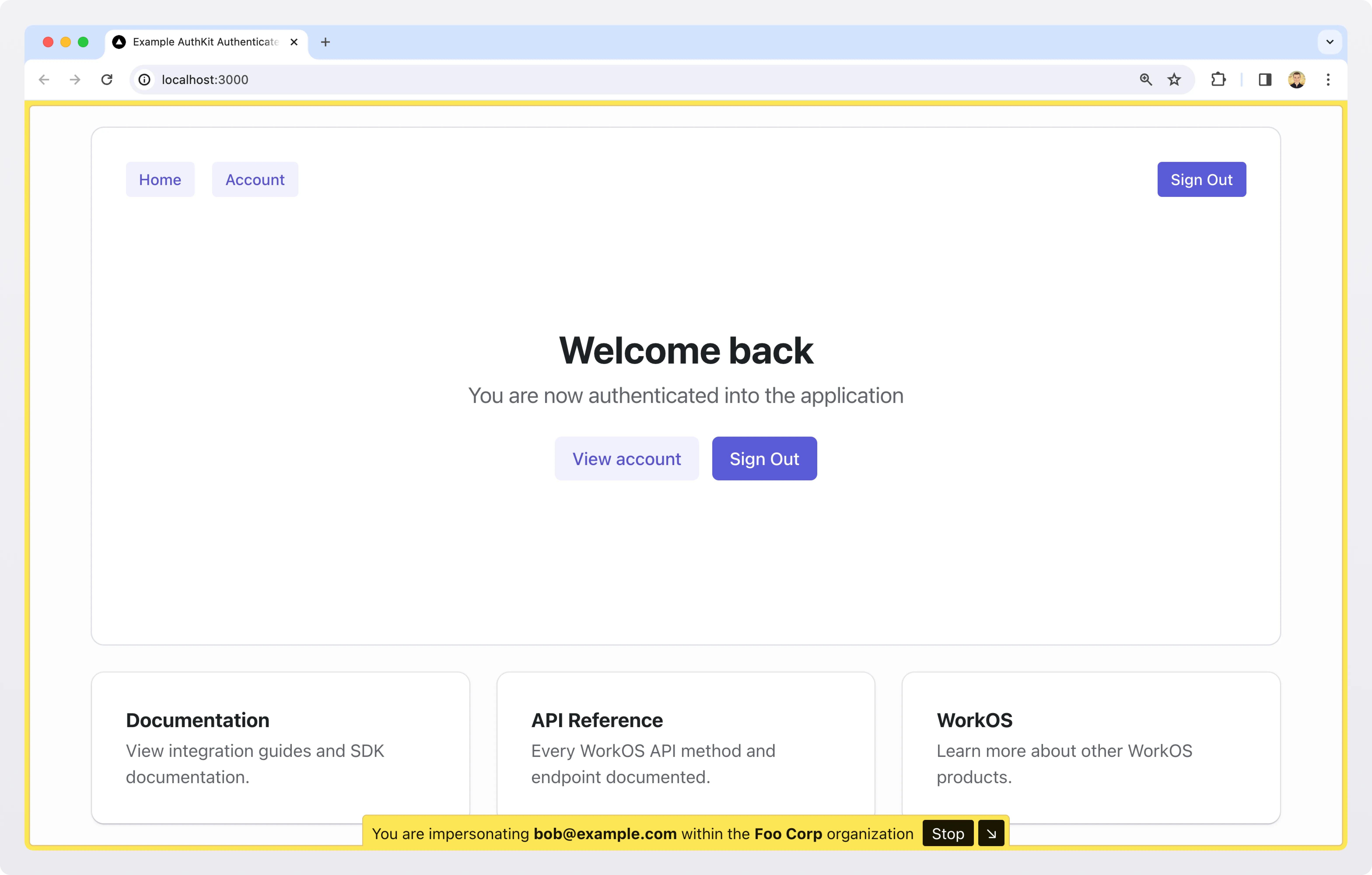Click the View account button
Screen dimensions: 1372x875
[x=627, y=458]
